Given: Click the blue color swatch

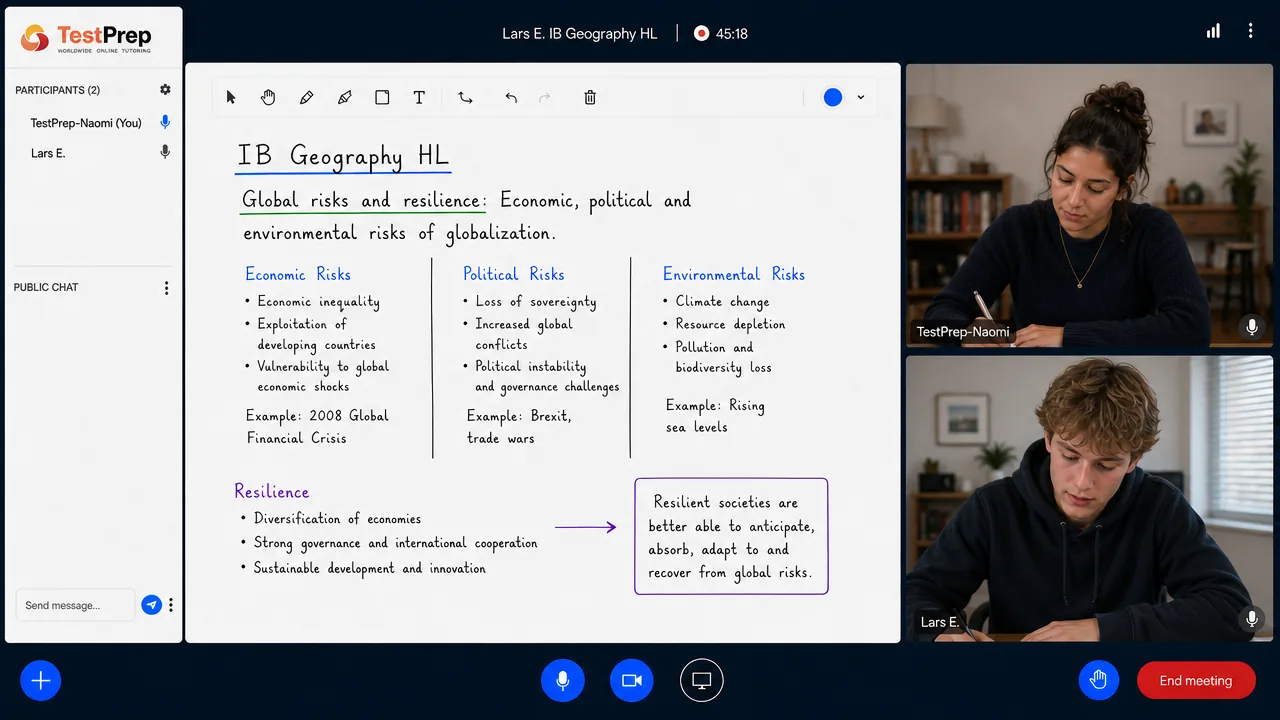Looking at the screenshot, I should [x=833, y=97].
